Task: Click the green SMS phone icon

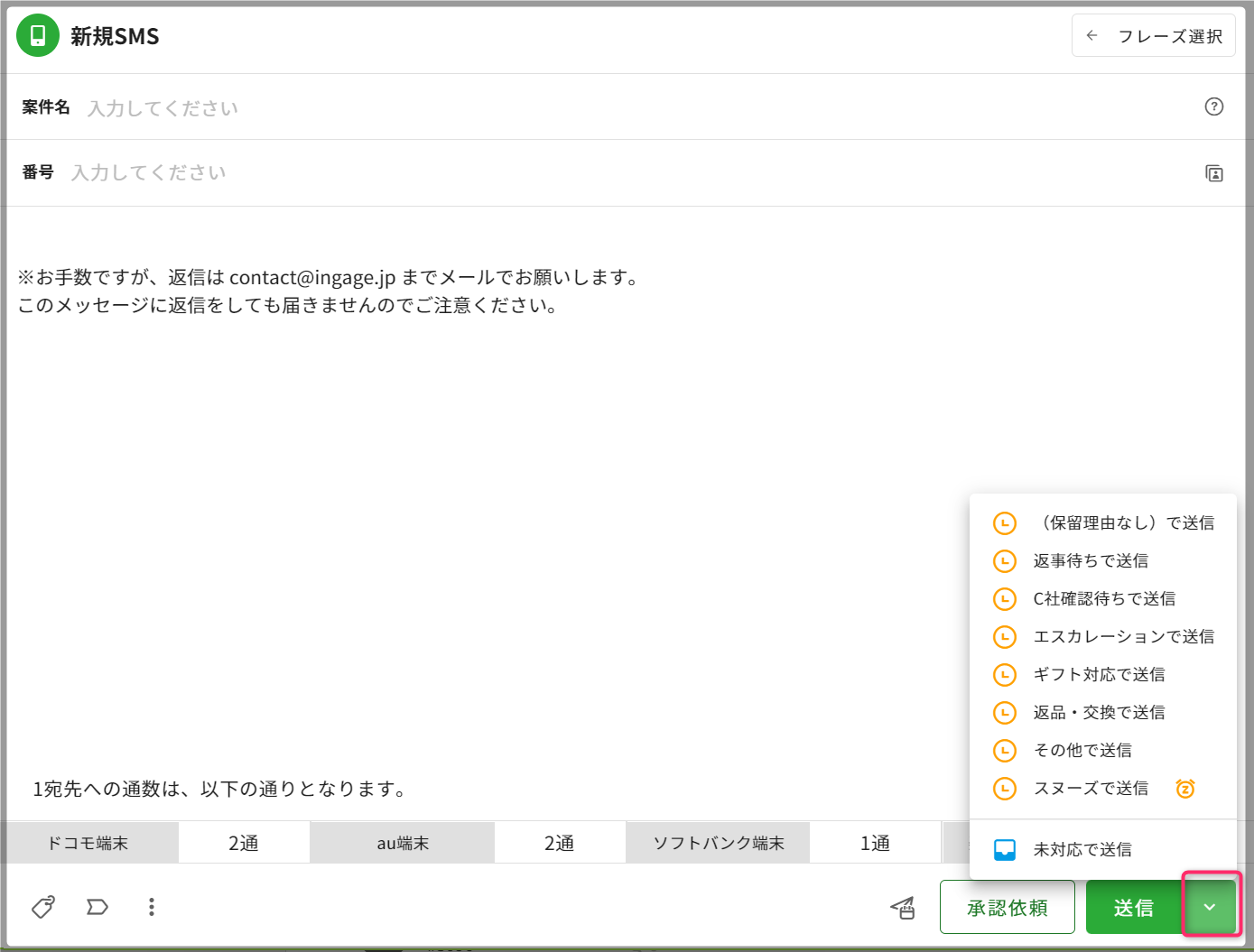Action: tap(38, 36)
